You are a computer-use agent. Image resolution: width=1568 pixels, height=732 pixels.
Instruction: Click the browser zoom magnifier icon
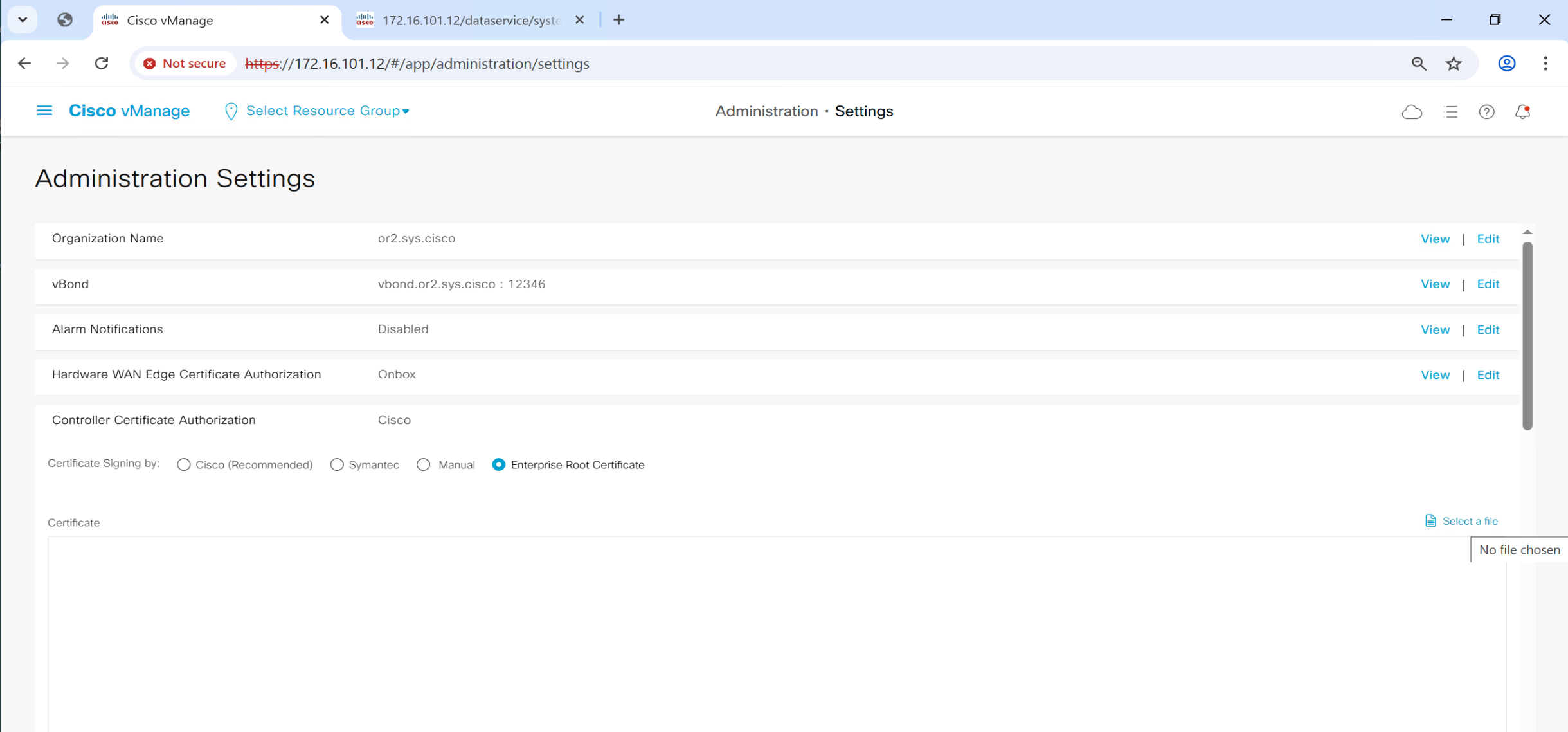1419,64
